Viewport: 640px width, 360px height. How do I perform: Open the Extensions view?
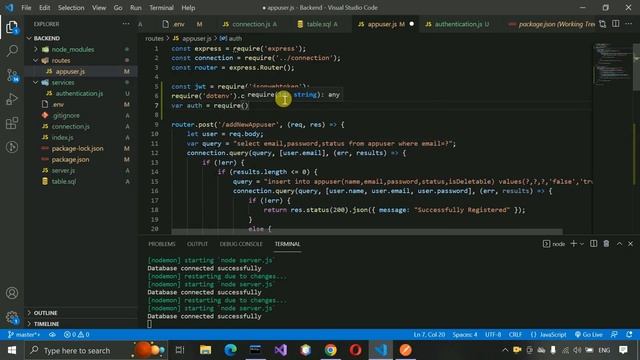click(x=12, y=123)
